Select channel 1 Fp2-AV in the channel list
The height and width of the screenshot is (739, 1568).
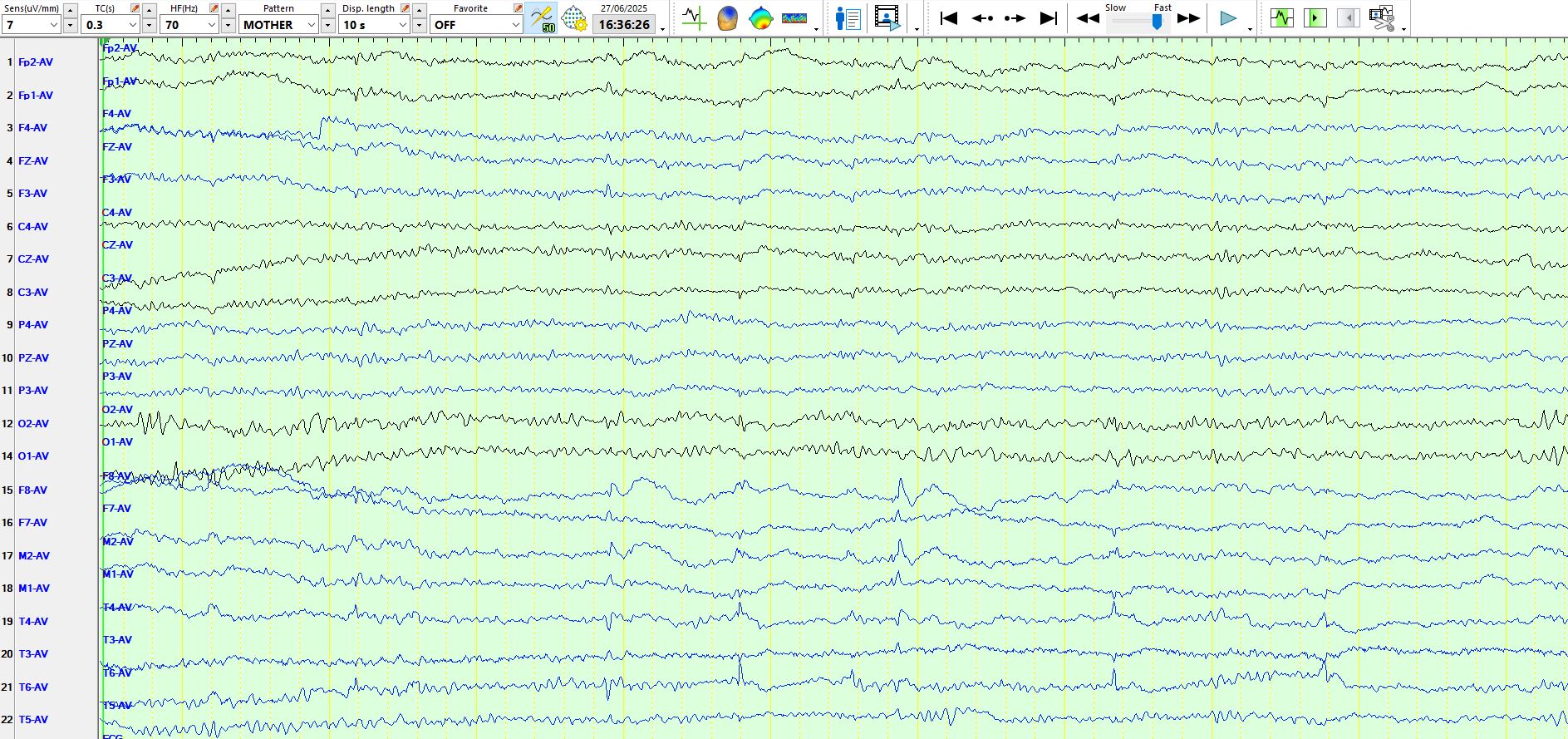[35, 62]
